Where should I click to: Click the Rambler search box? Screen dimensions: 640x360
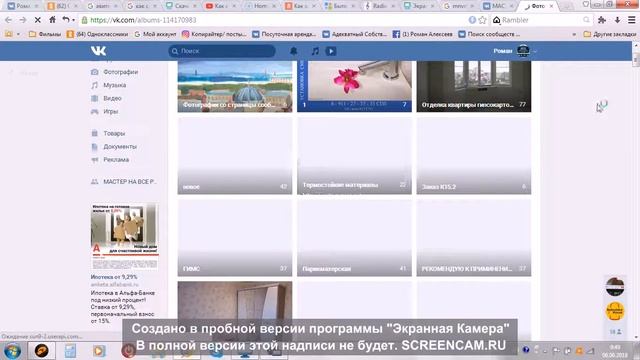click(541, 20)
